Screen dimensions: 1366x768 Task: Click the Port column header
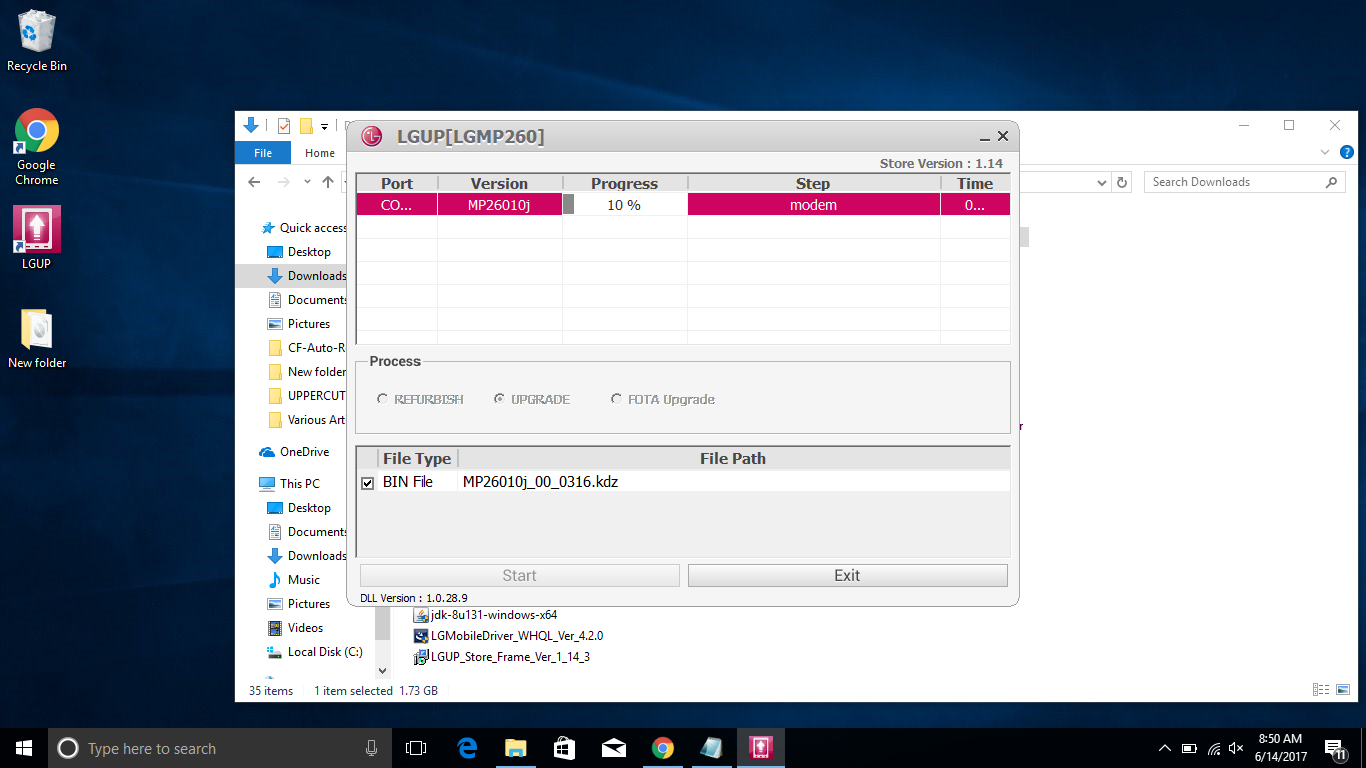397,183
